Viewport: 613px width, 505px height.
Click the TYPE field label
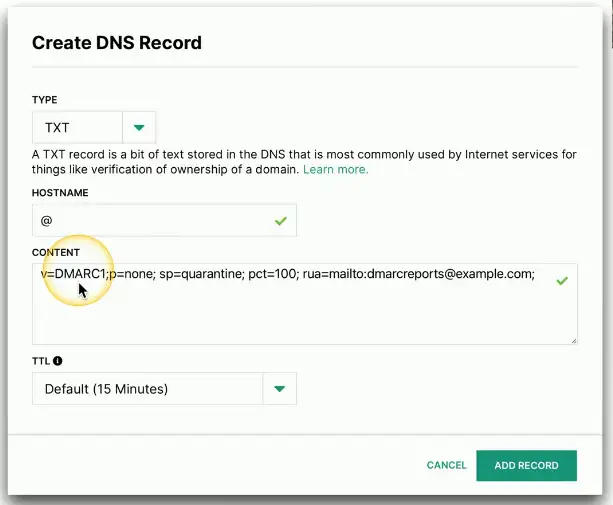pos(45,100)
